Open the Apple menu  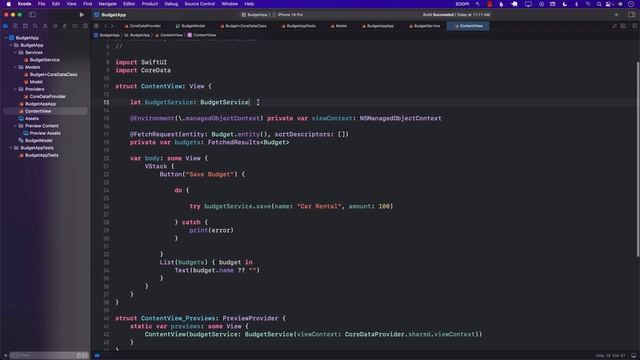click(x=9, y=4)
